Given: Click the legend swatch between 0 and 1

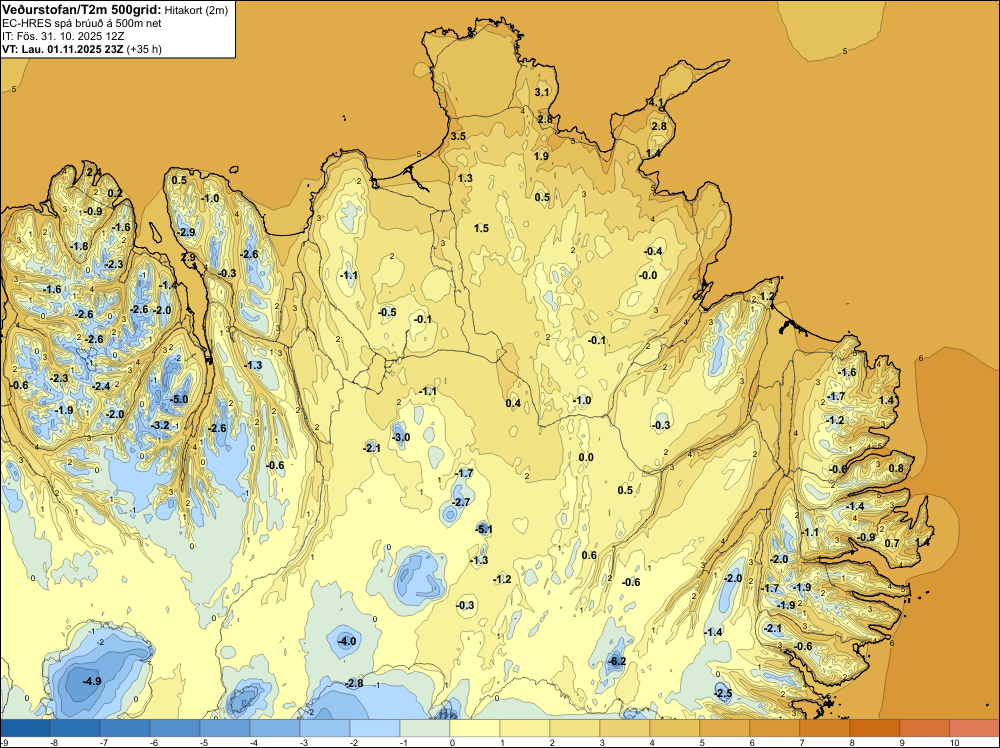Looking at the screenshot, I should click(475, 728).
